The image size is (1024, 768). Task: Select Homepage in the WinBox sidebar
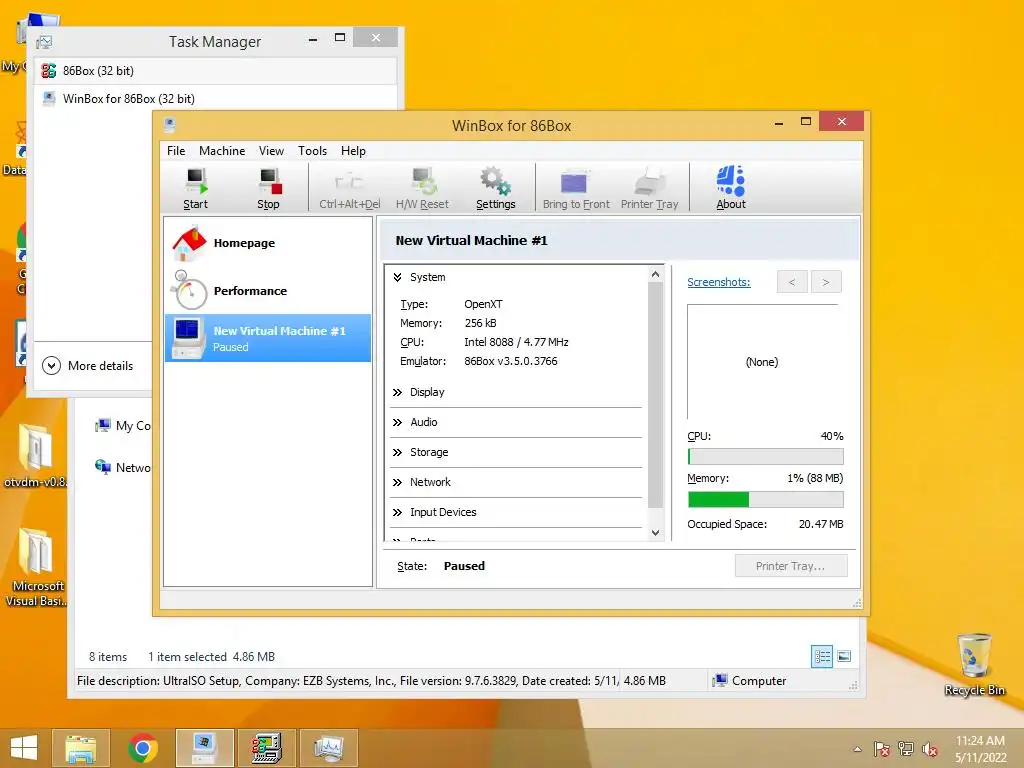[268, 243]
